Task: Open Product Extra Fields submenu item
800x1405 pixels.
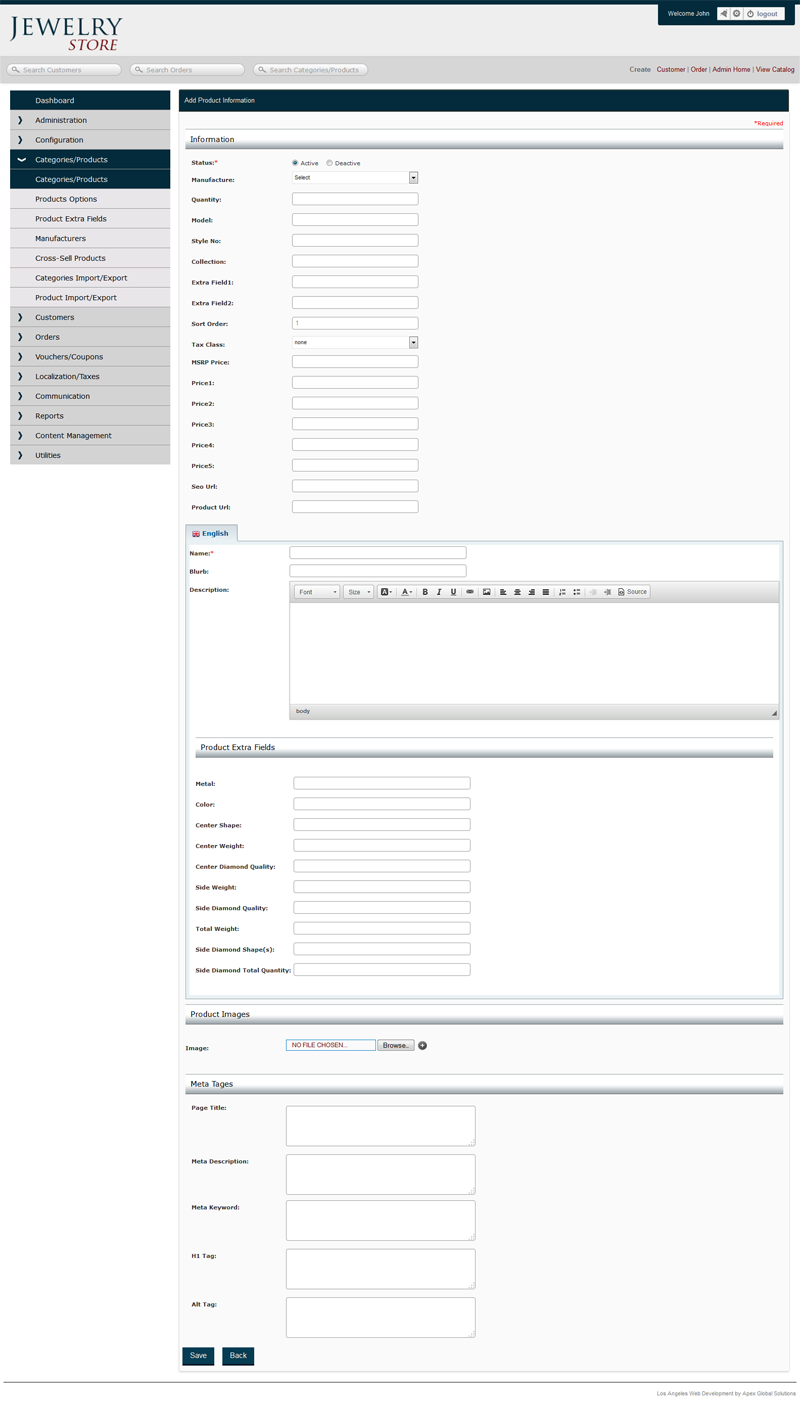Action: coord(90,219)
